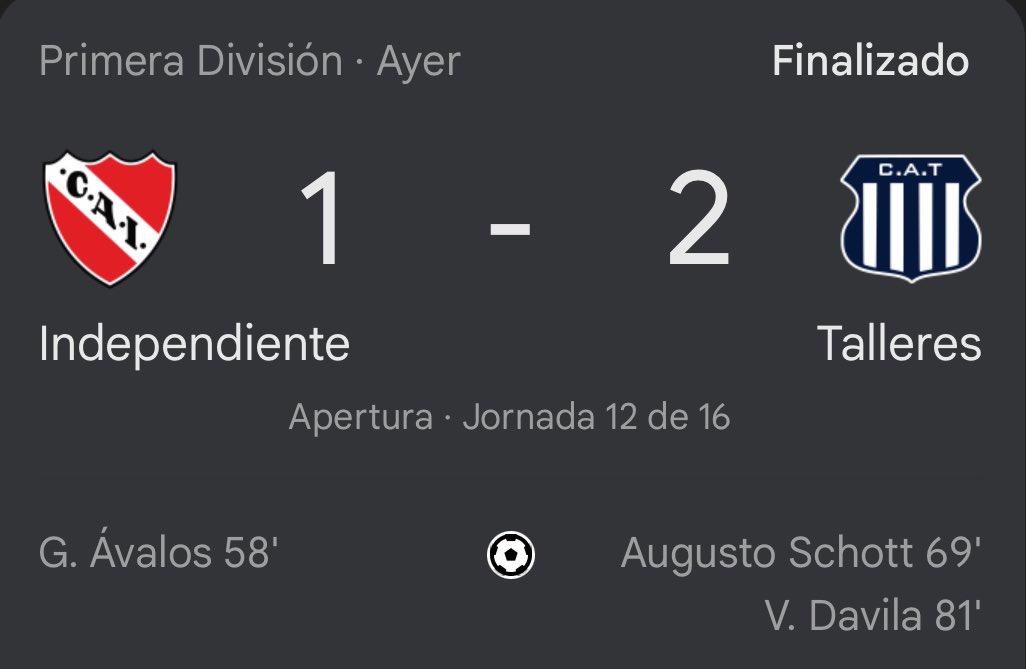Select the Primera División league label
The width and height of the screenshot is (1026, 669).
pos(191,61)
